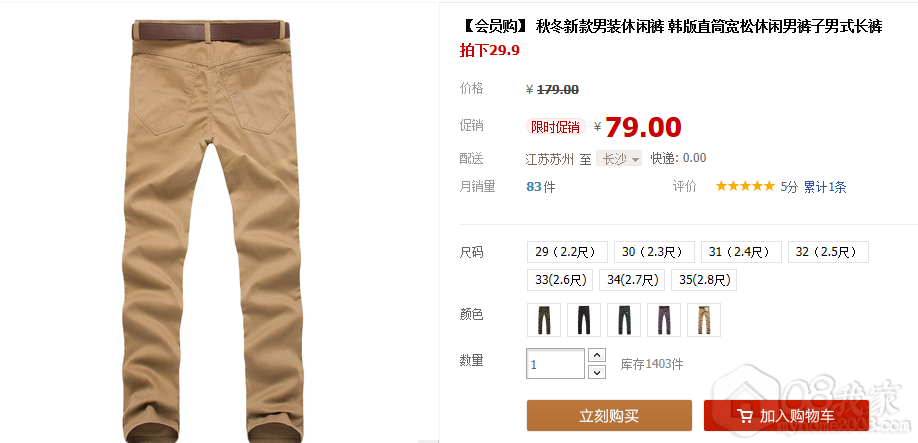Select the black pants color thumbnail
The height and width of the screenshot is (443, 918).
(x=584, y=320)
